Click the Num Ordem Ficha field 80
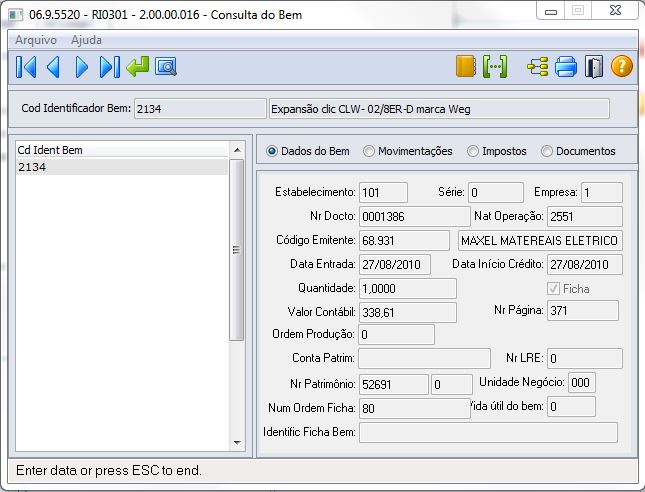The width and height of the screenshot is (645, 492). tap(415, 408)
